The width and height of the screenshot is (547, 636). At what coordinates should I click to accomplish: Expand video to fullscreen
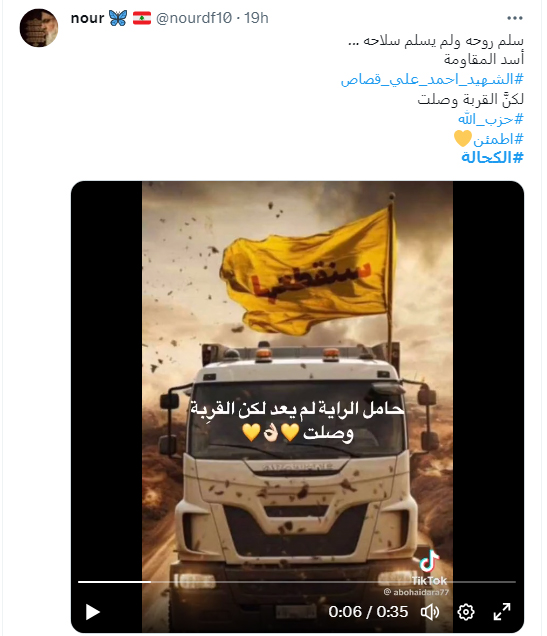[x=502, y=612]
